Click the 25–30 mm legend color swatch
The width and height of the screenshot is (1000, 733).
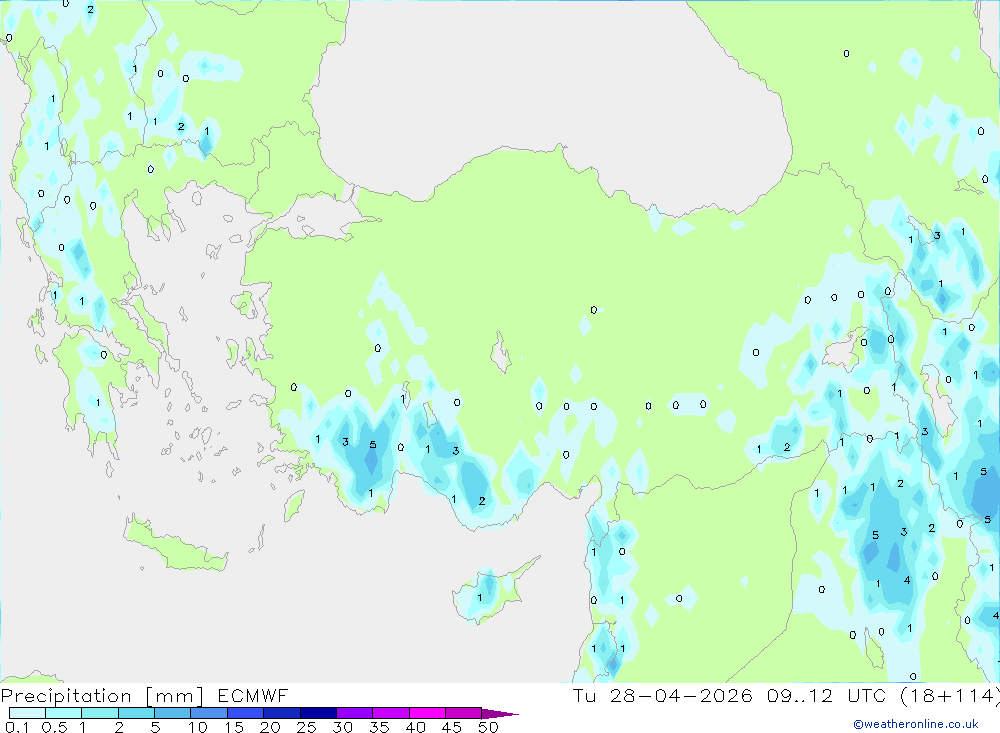(x=318, y=713)
